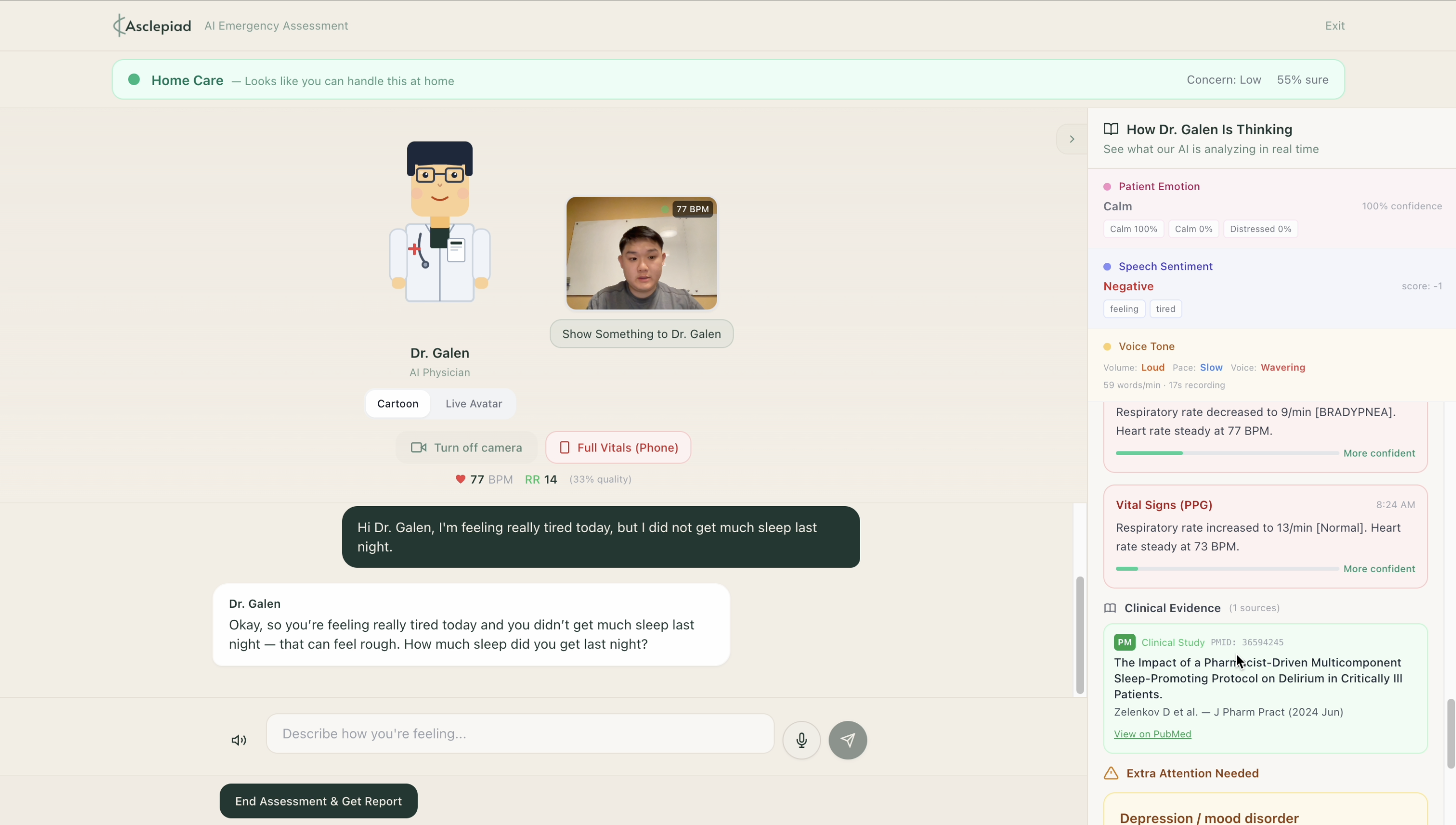Switch avatar to Cartoon mode
1456x825 pixels.
tap(398, 403)
